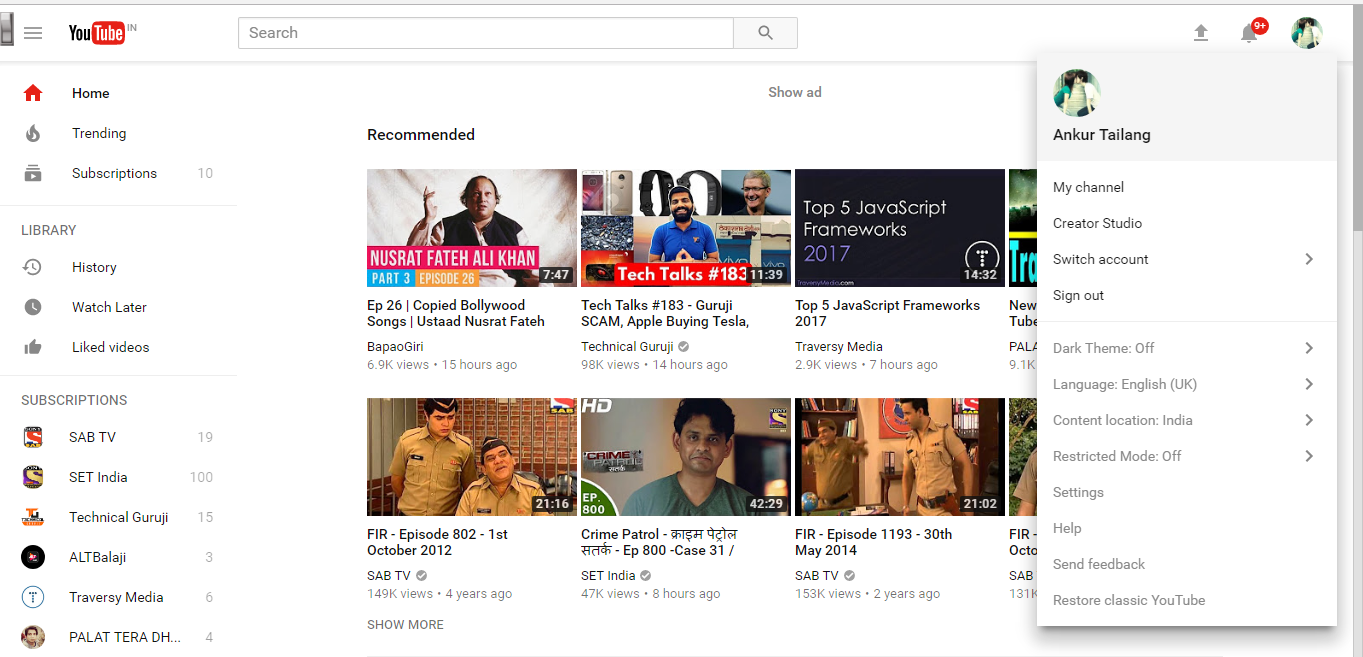Open the hamburger guide menu
The image size is (1363, 657).
(x=33, y=33)
